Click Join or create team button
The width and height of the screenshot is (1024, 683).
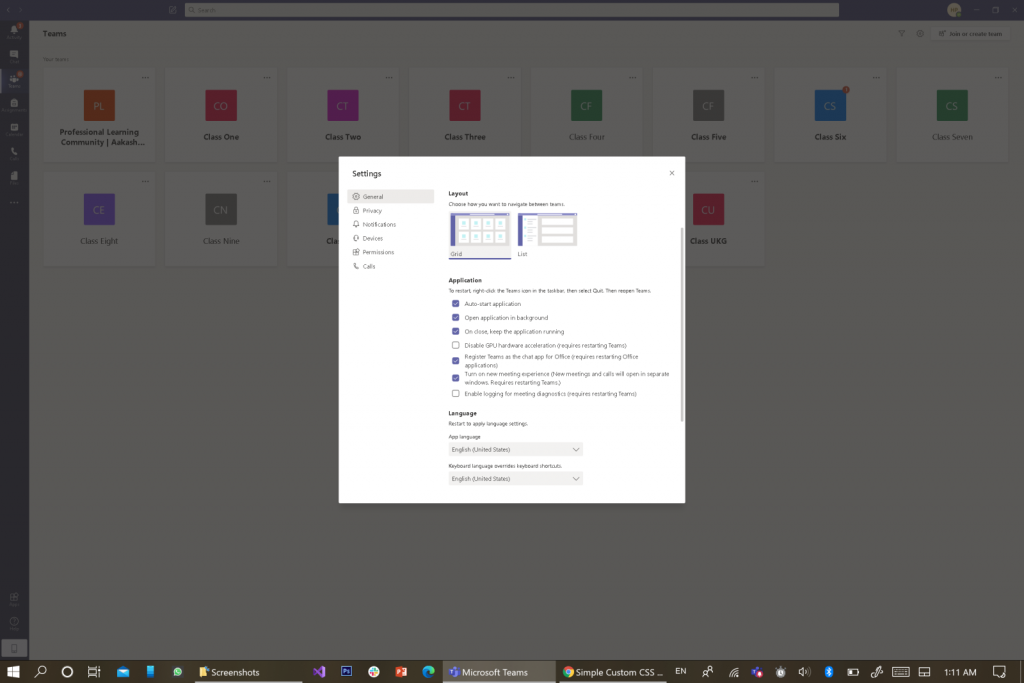point(973,34)
